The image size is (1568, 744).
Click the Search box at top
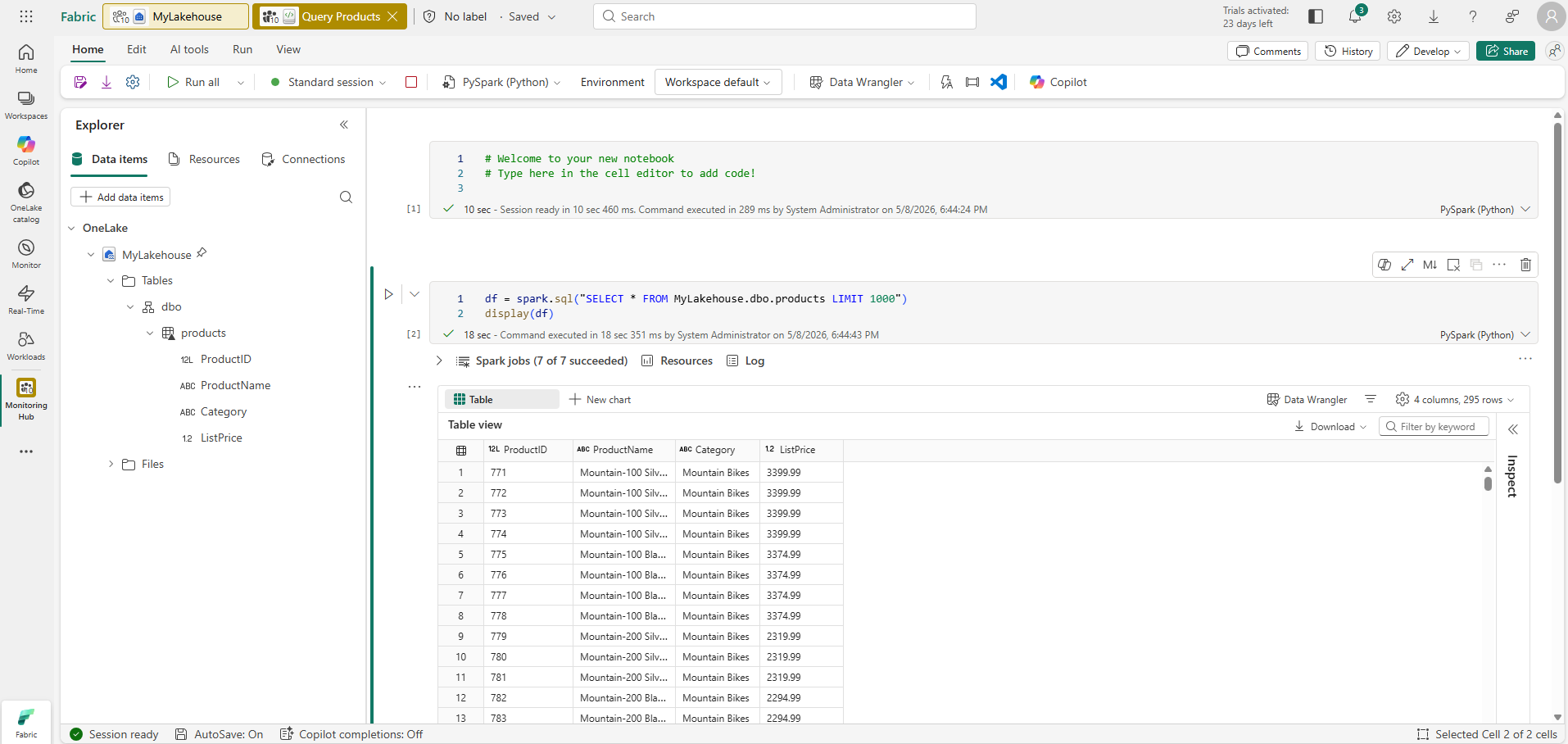(785, 16)
